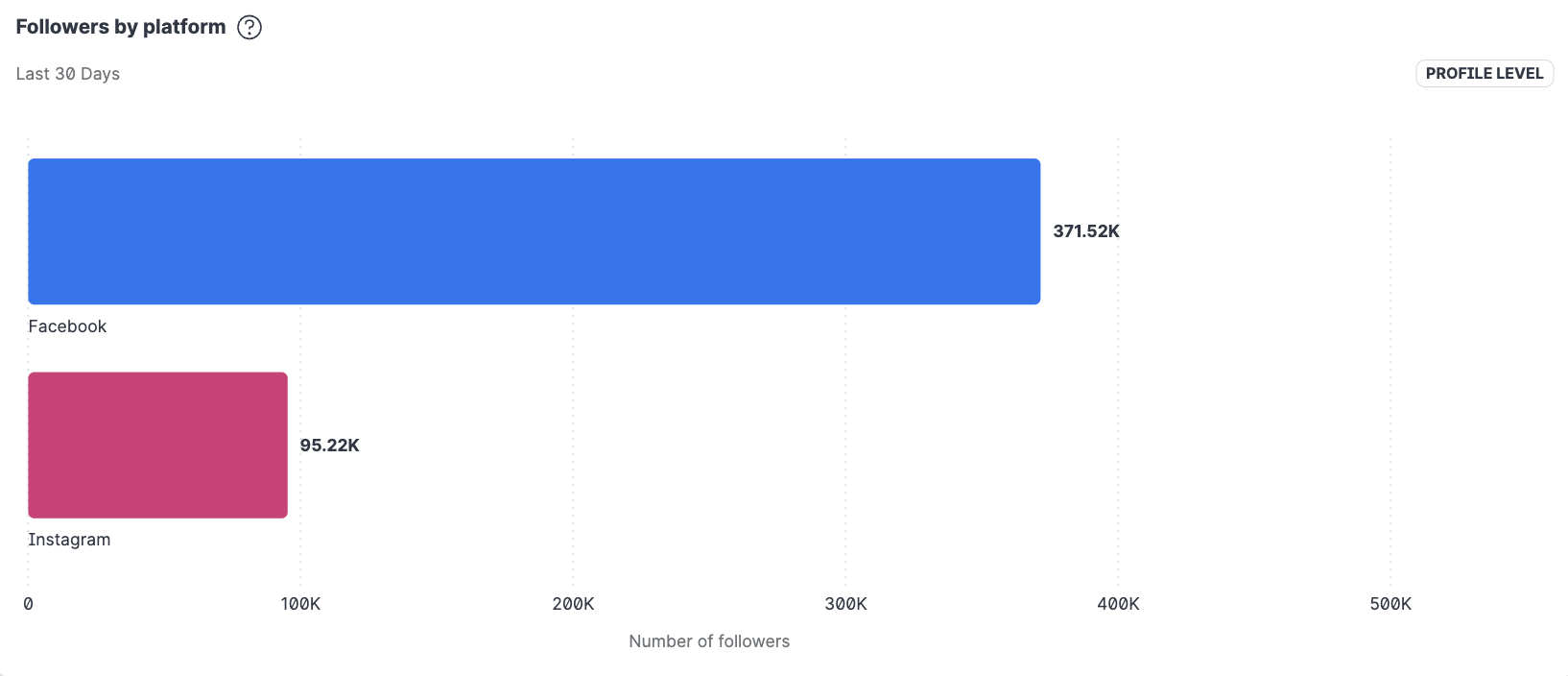Image resolution: width=1568 pixels, height=676 pixels.
Task: Select the pink Instagram followers bar
Action: point(157,445)
